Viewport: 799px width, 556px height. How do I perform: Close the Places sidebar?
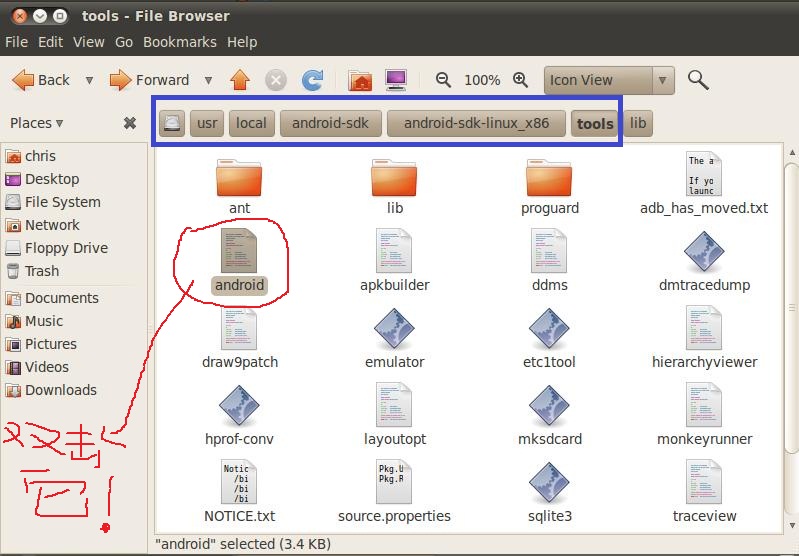(130, 123)
